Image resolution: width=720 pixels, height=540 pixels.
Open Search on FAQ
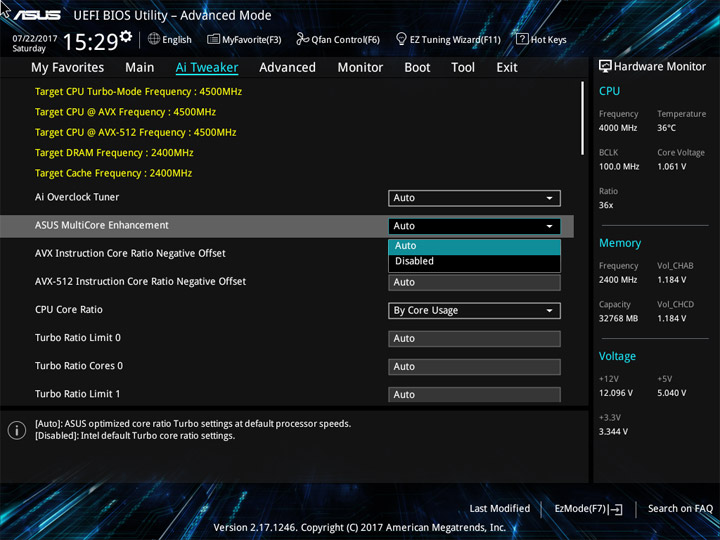pos(680,508)
